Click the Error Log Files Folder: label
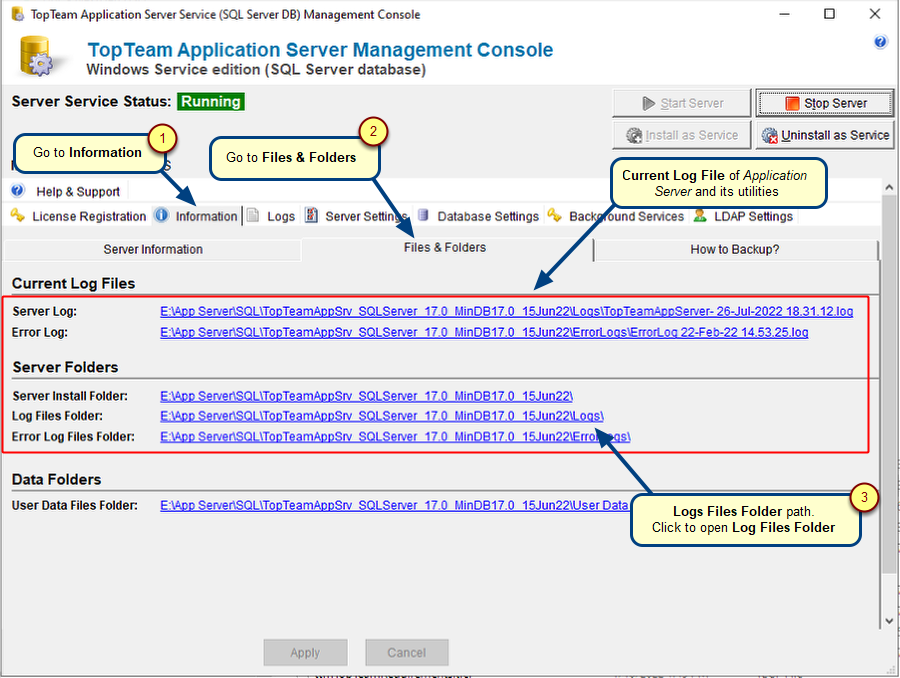 click(73, 437)
